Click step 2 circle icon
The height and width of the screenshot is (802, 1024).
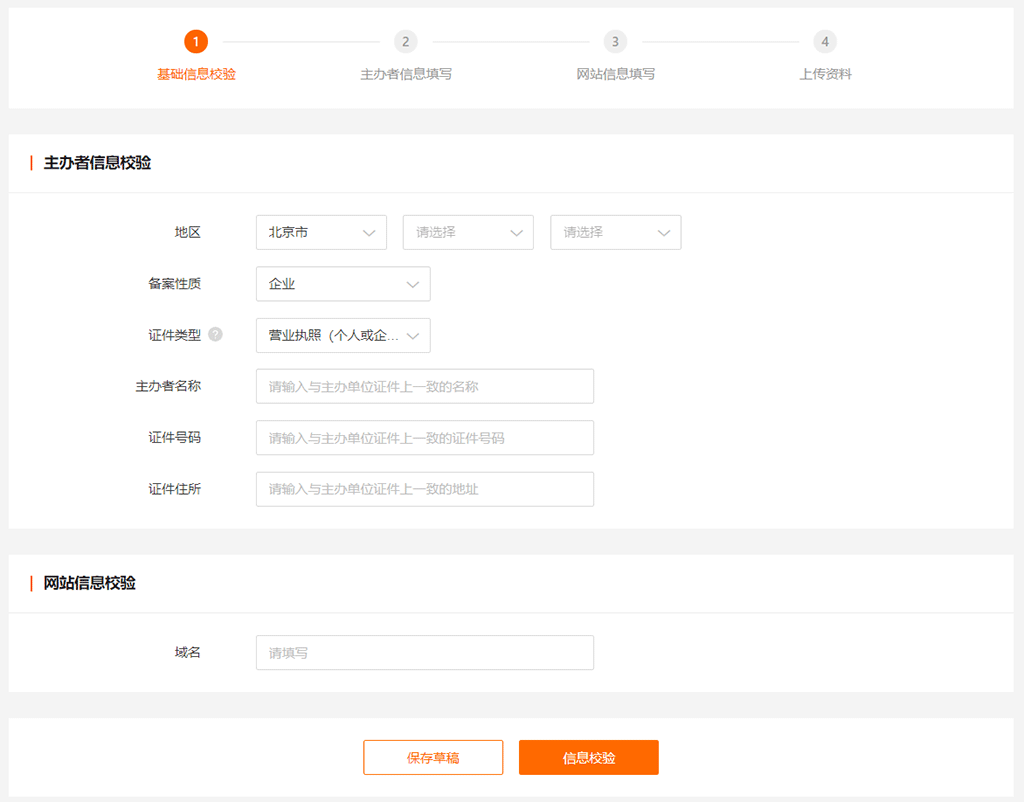(x=405, y=41)
